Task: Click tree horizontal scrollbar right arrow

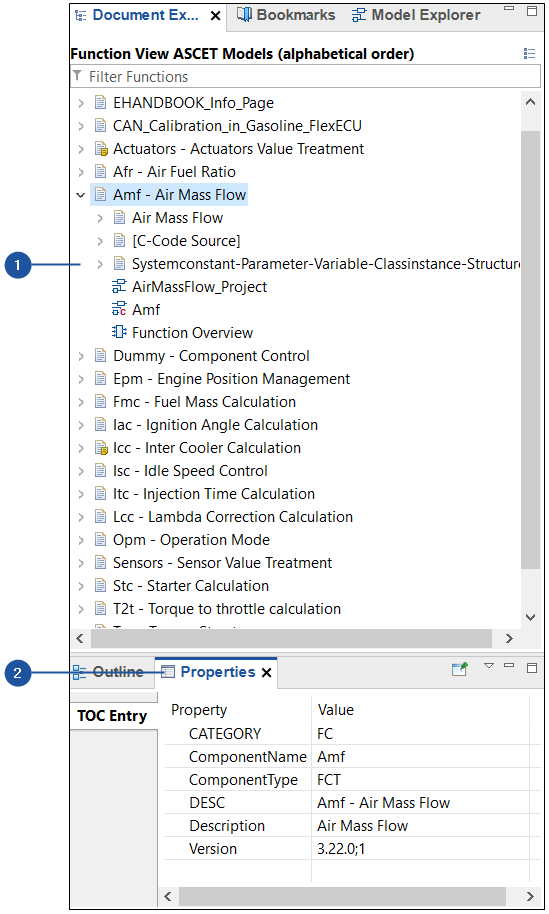Action: click(509, 639)
